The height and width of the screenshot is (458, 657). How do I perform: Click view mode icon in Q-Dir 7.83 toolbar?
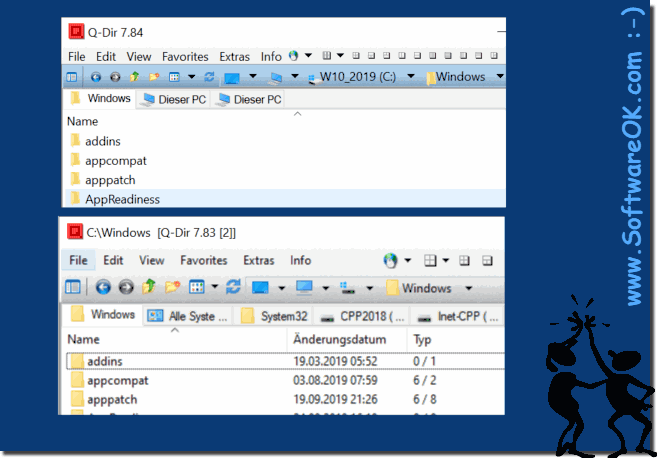click(x=197, y=287)
